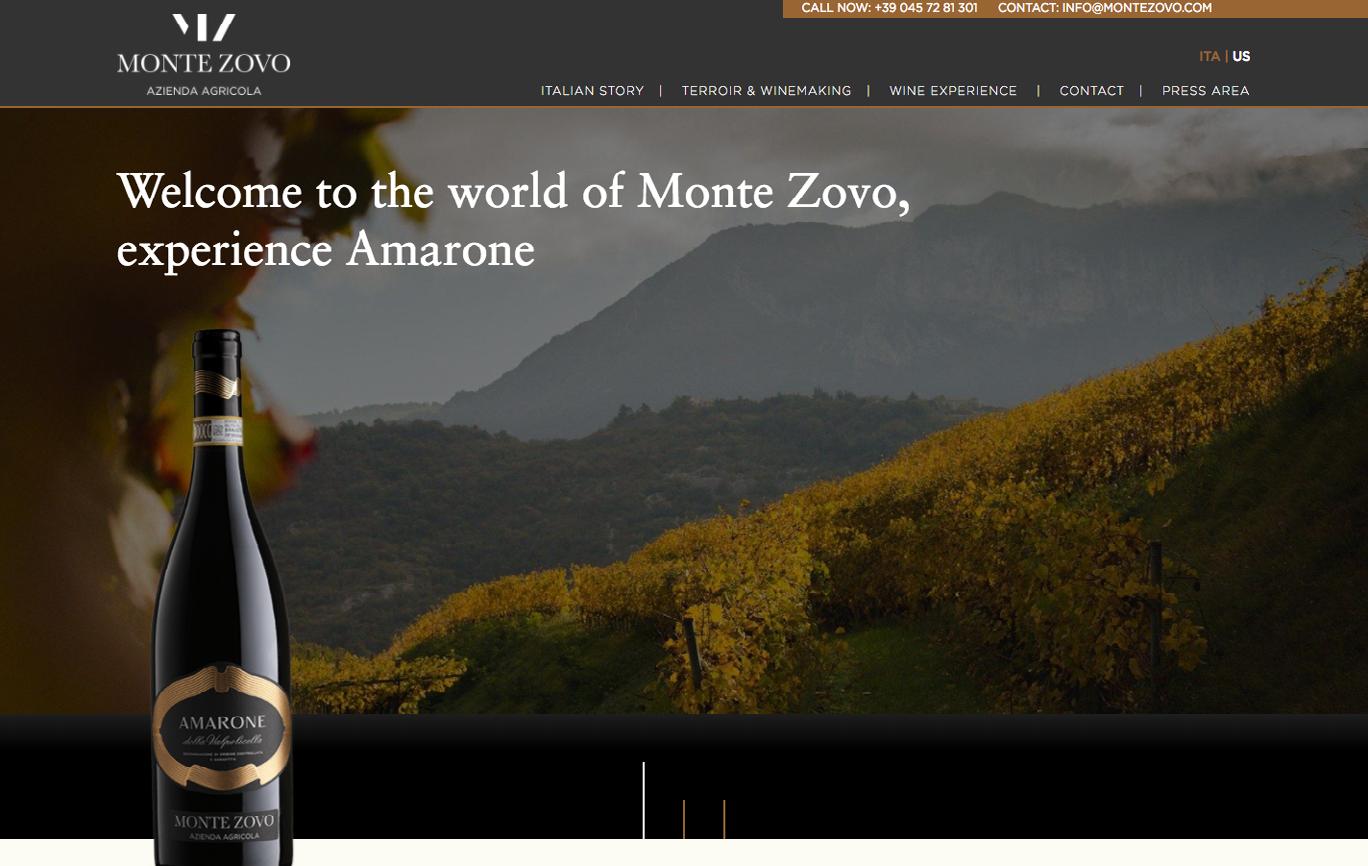Open the Terroir & Winemaking menu
1368x866 pixels.
766,90
